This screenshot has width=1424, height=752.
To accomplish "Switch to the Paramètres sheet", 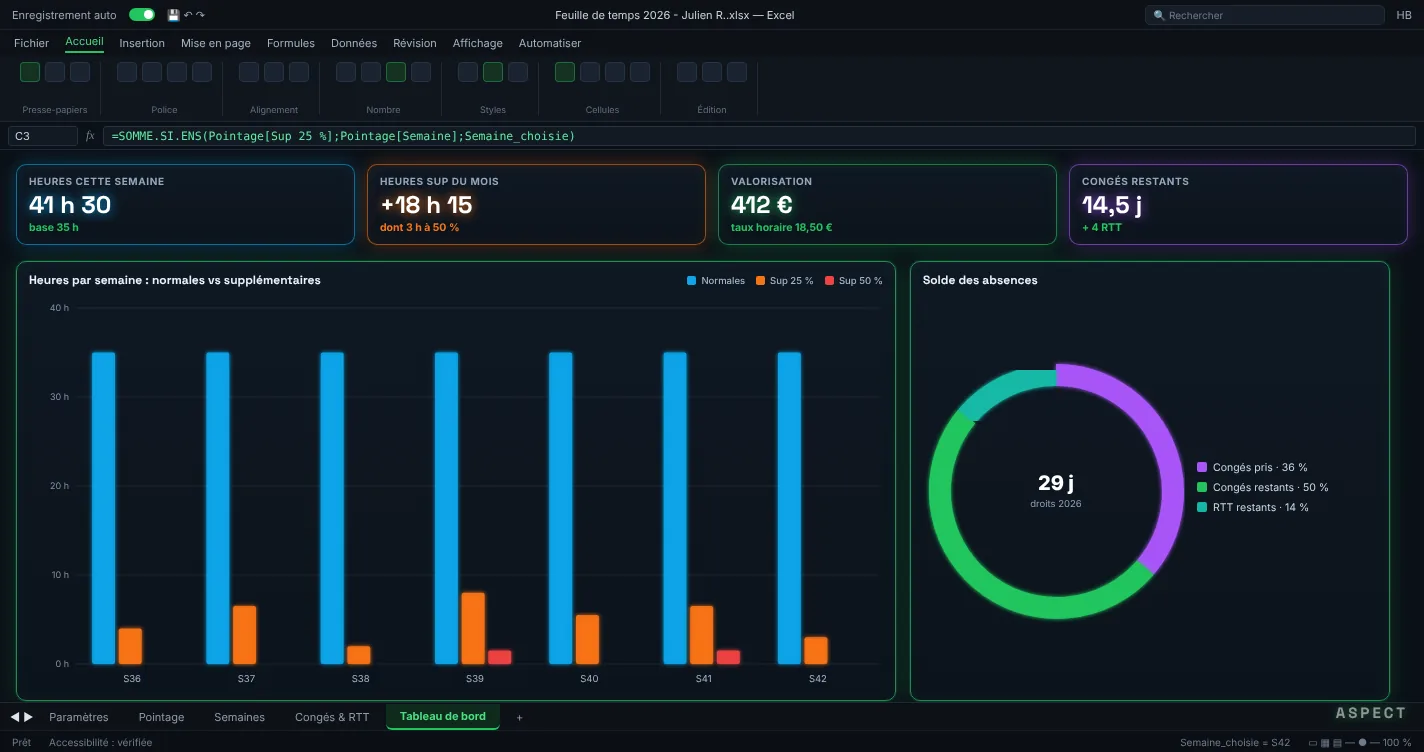I will pos(79,717).
